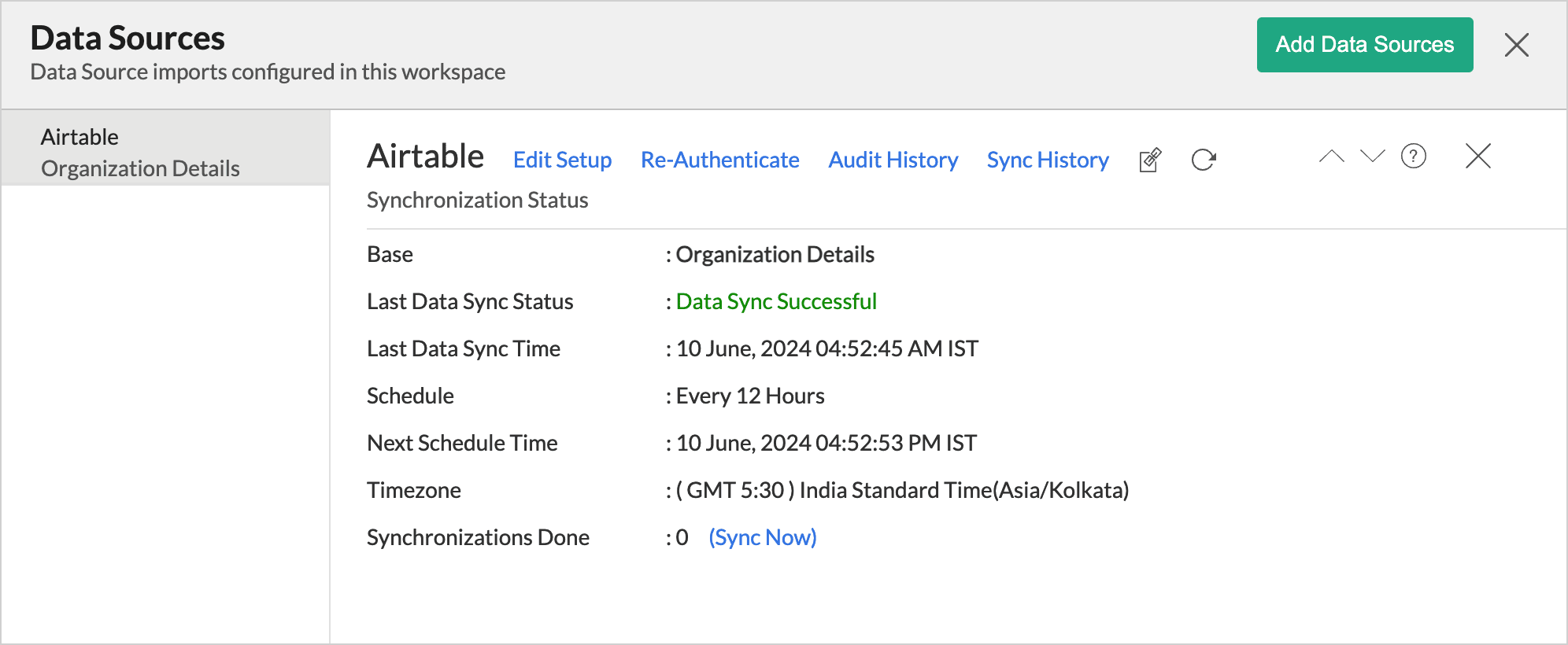The width and height of the screenshot is (1568, 645).
Task: Click the 'Data Sources' dialog title
Action: pyautogui.click(x=128, y=38)
